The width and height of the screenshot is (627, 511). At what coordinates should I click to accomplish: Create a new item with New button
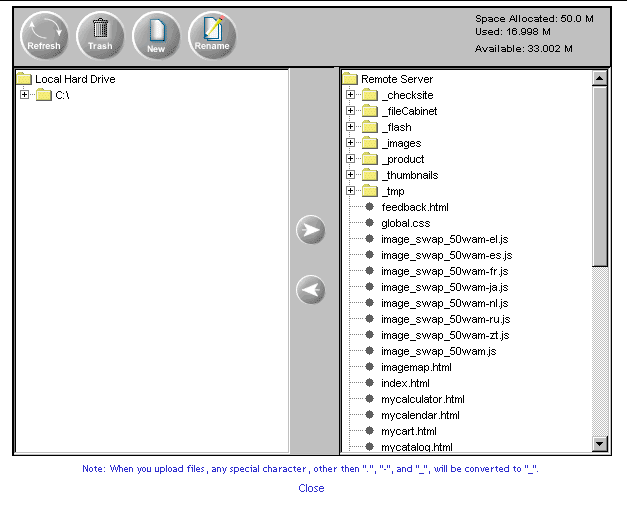tap(156, 36)
